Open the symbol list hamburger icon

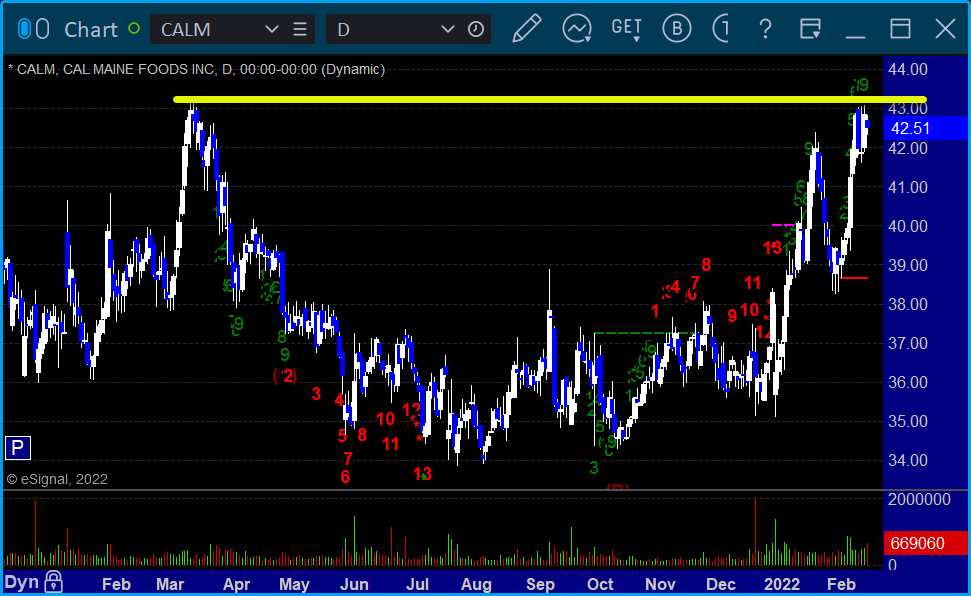pyautogui.click(x=300, y=29)
